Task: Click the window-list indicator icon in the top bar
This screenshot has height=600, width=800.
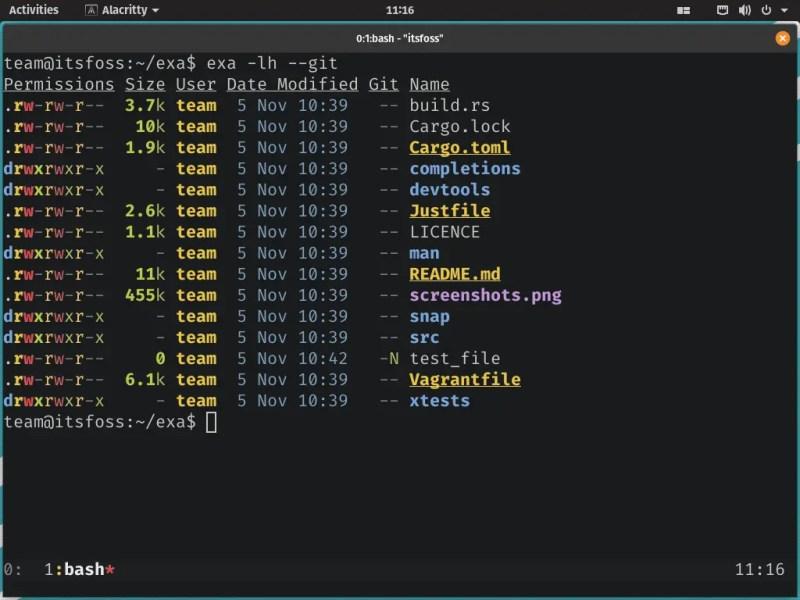Action: click(685, 10)
